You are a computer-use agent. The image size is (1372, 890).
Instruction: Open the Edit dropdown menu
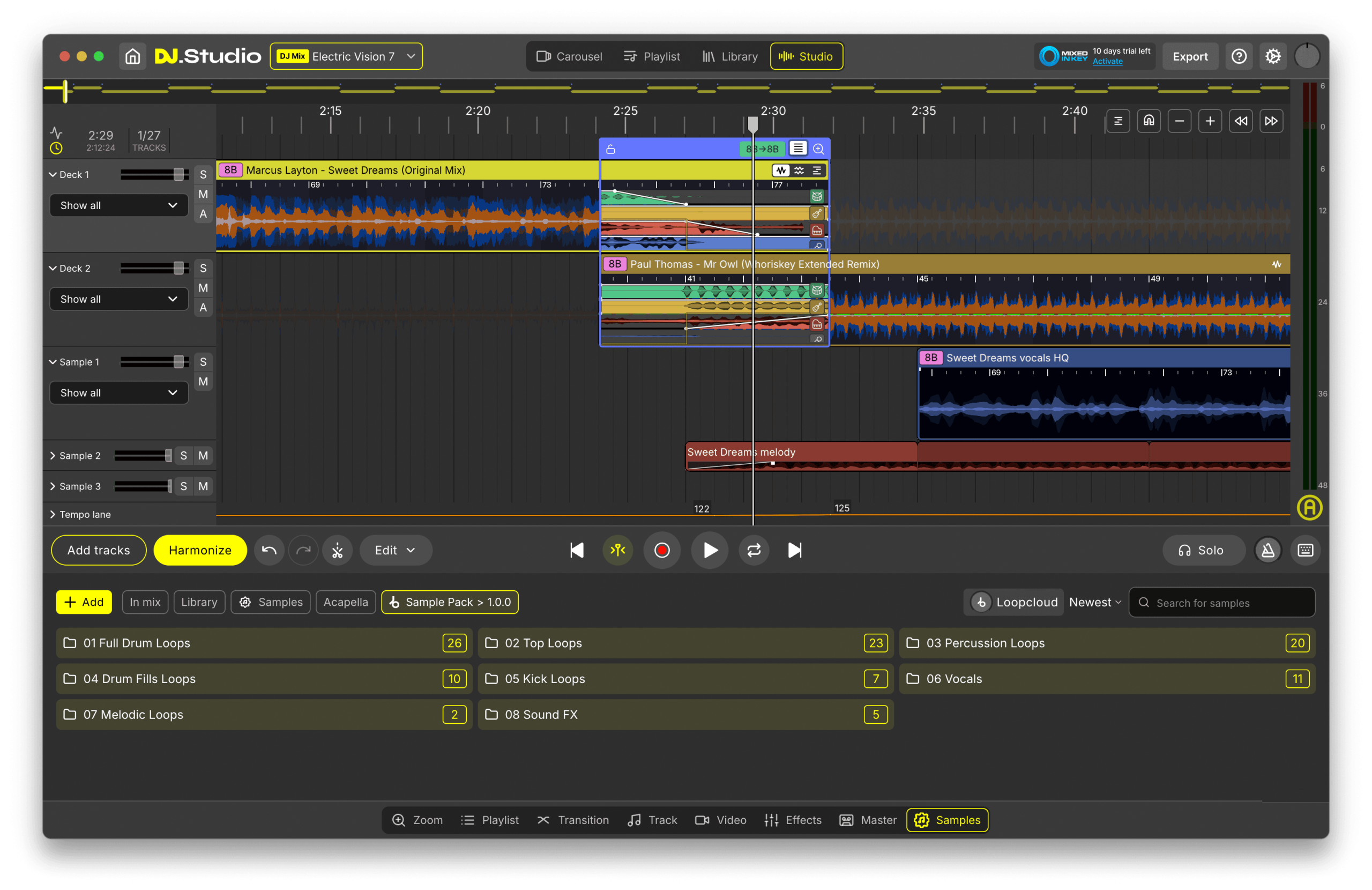[395, 550]
